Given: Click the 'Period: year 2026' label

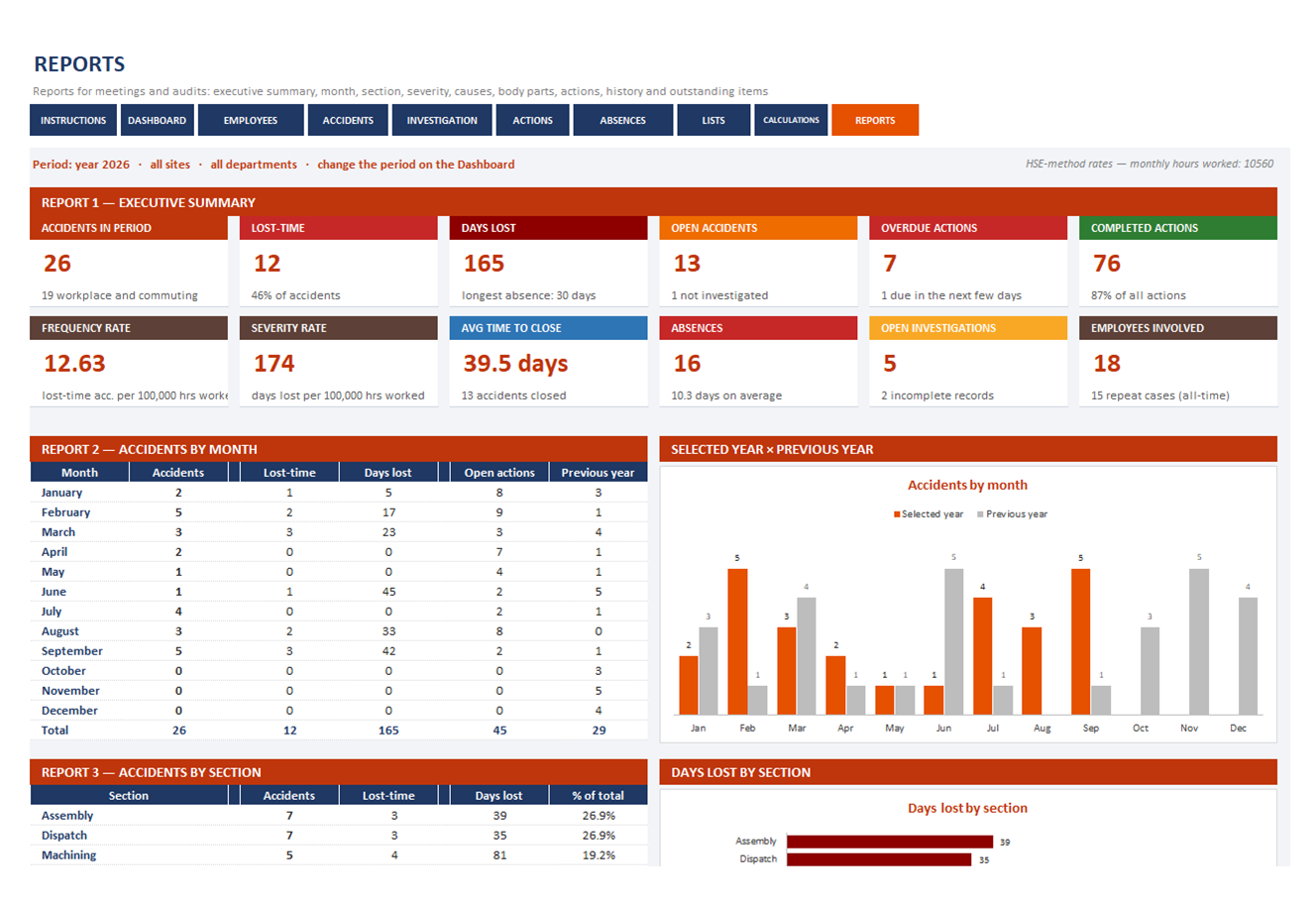Looking at the screenshot, I should click(x=81, y=165).
